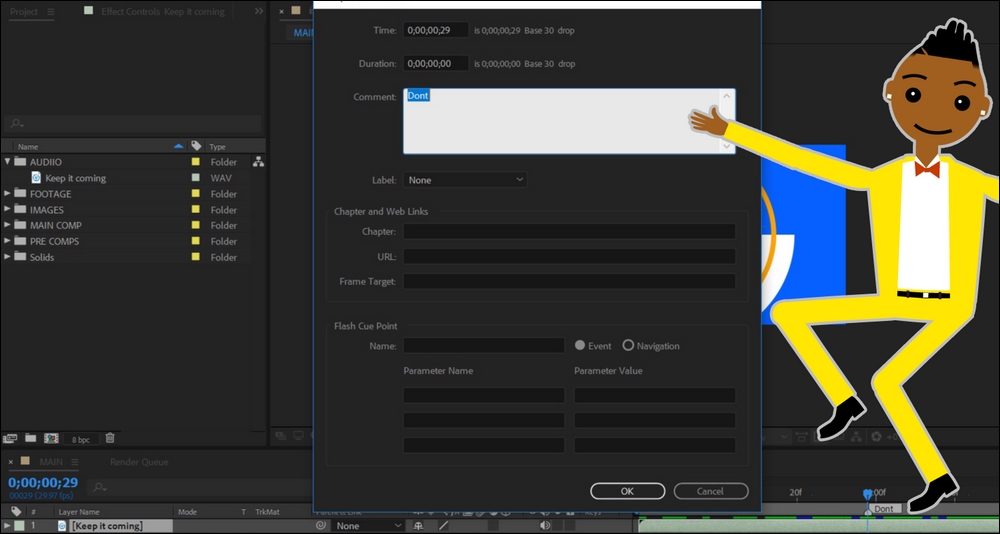Click layer 1 label color swatch in timeline
The height and width of the screenshot is (534, 1000).
pyautogui.click(x=20, y=526)
